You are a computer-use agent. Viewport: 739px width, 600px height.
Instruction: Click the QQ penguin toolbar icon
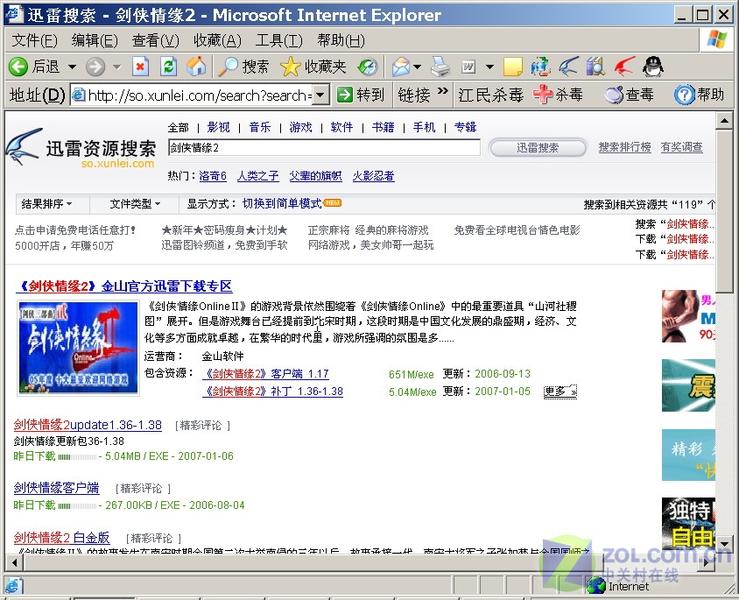(x=653, y=67)
